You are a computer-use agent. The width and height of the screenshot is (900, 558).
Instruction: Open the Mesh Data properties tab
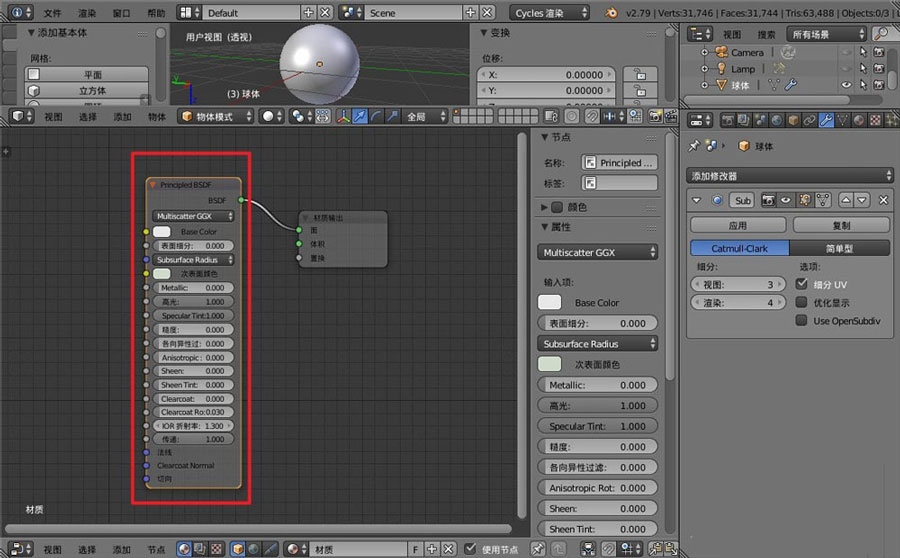coord(843,120)
